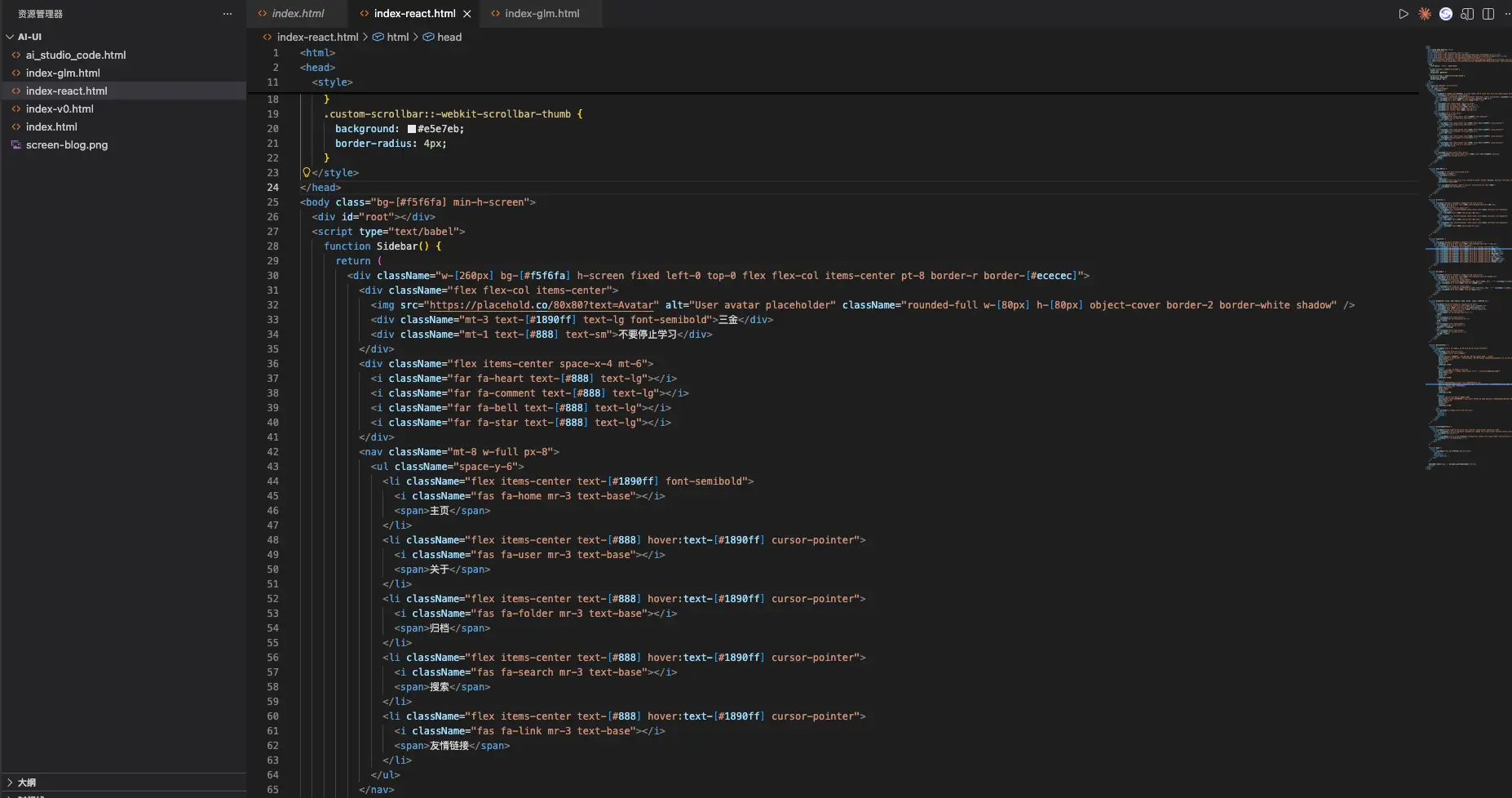
Task: Click the head breadcrumb dropdown
Action: tap(449, 37)
